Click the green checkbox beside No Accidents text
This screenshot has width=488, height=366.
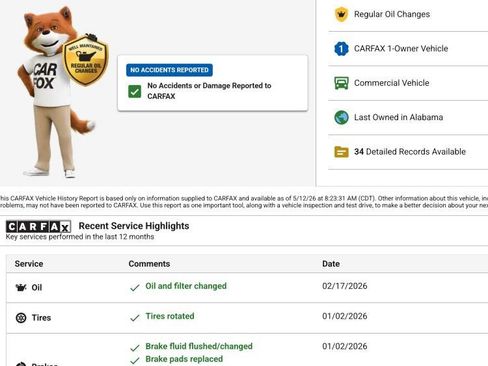135,91
